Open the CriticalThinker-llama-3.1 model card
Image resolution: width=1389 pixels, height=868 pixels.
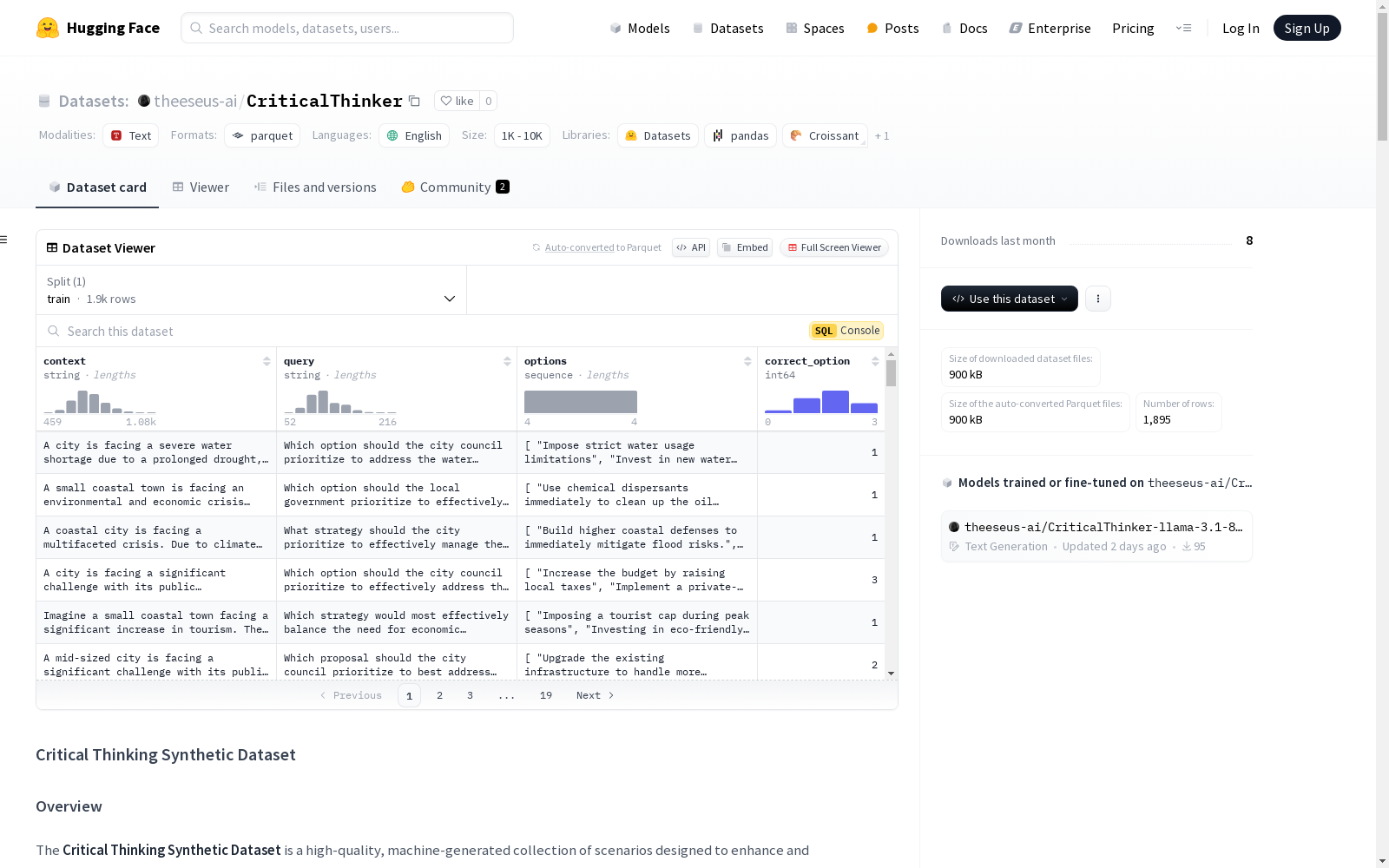pos(1096,536)
